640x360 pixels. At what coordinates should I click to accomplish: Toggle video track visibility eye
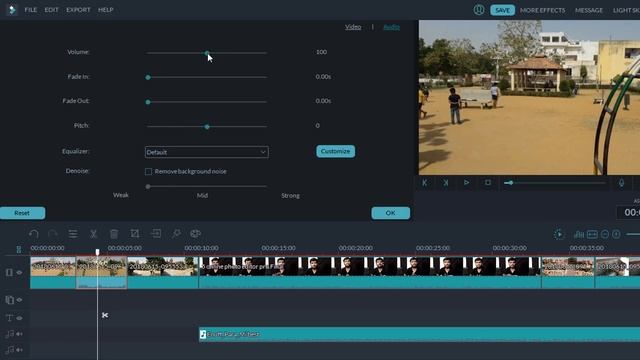[19, 272]
